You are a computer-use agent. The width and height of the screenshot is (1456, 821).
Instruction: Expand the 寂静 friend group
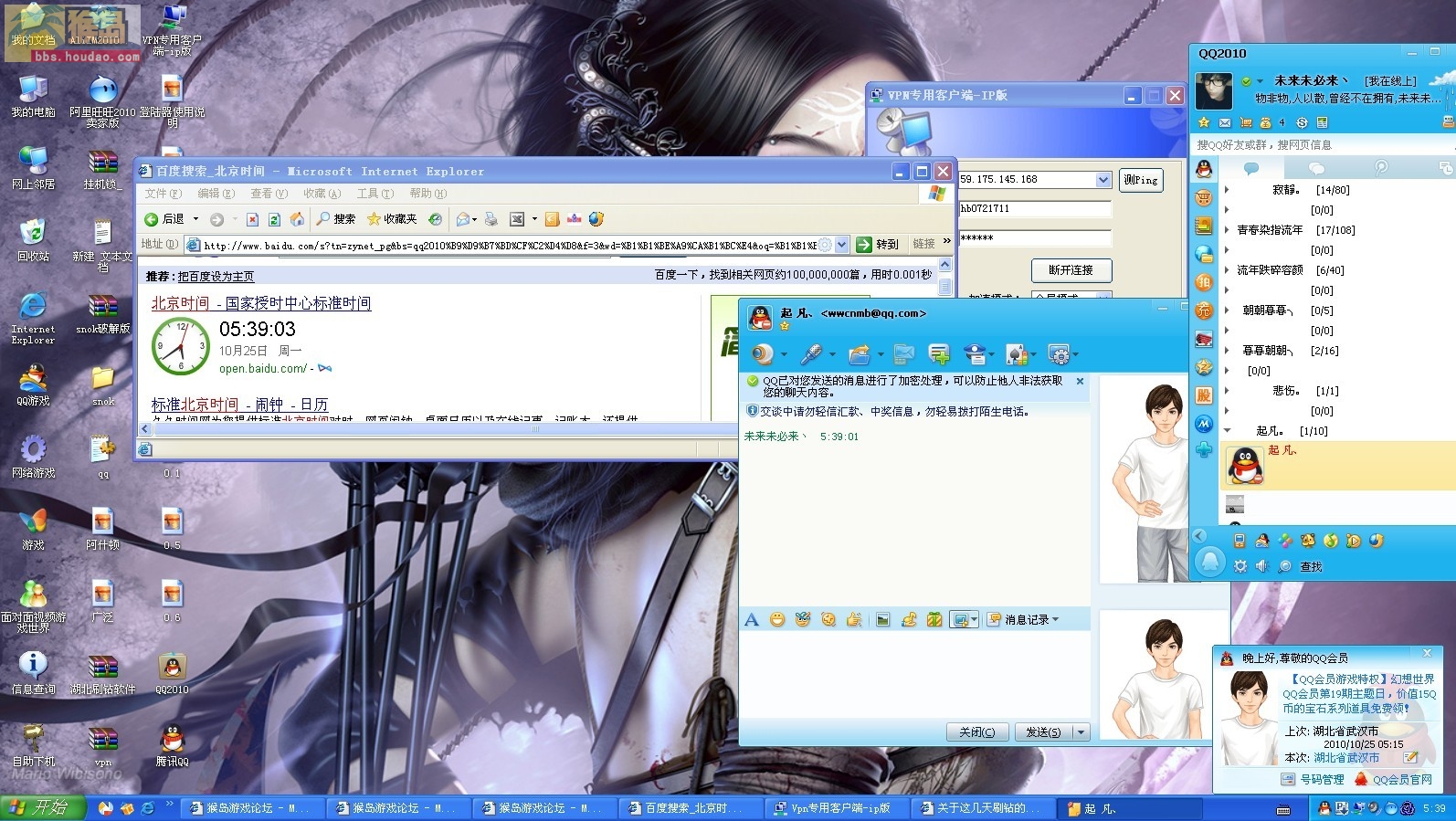(x=1227, y=190)
